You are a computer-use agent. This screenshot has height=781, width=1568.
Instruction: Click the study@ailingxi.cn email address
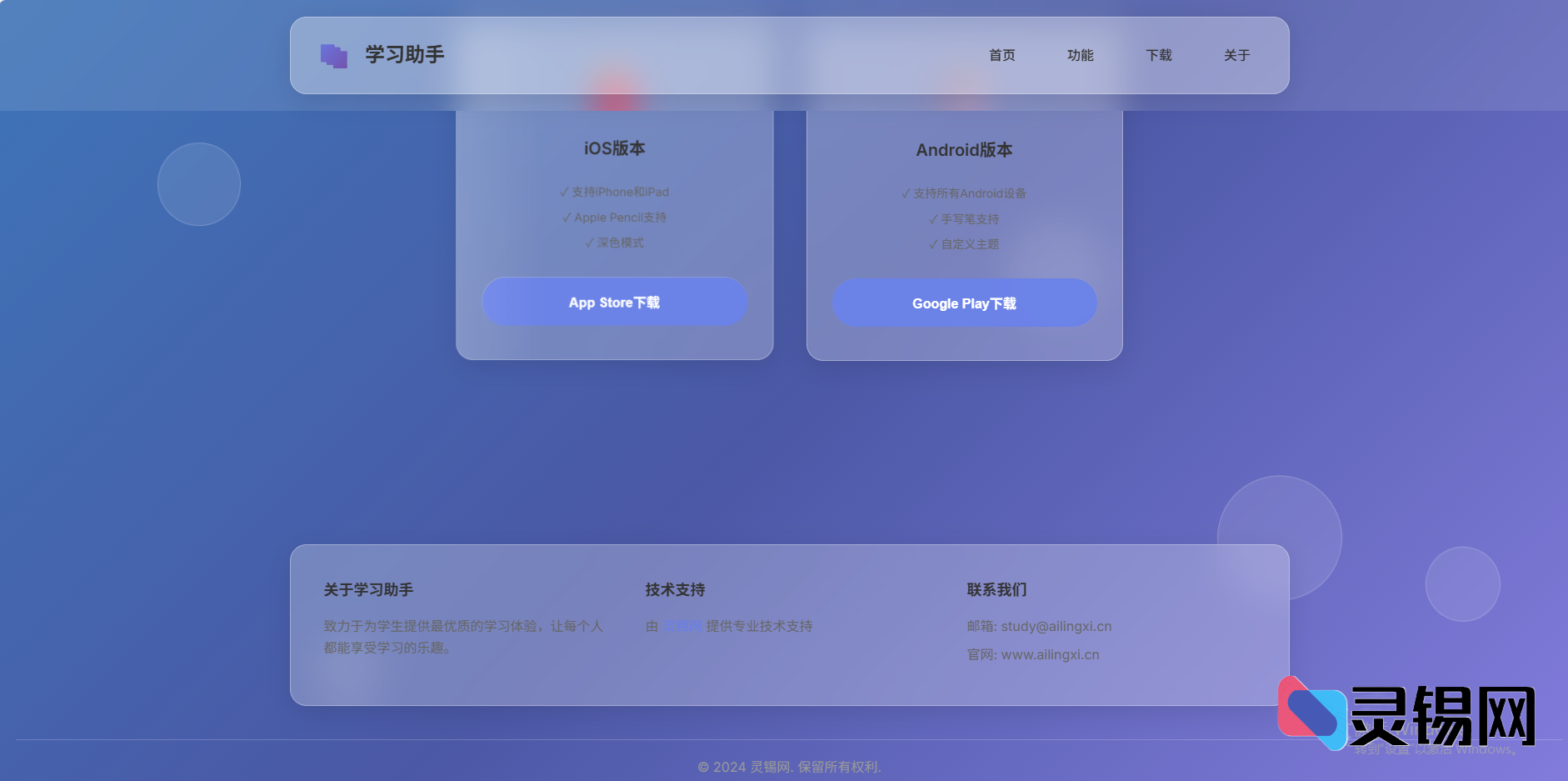tap(1056, 626)
